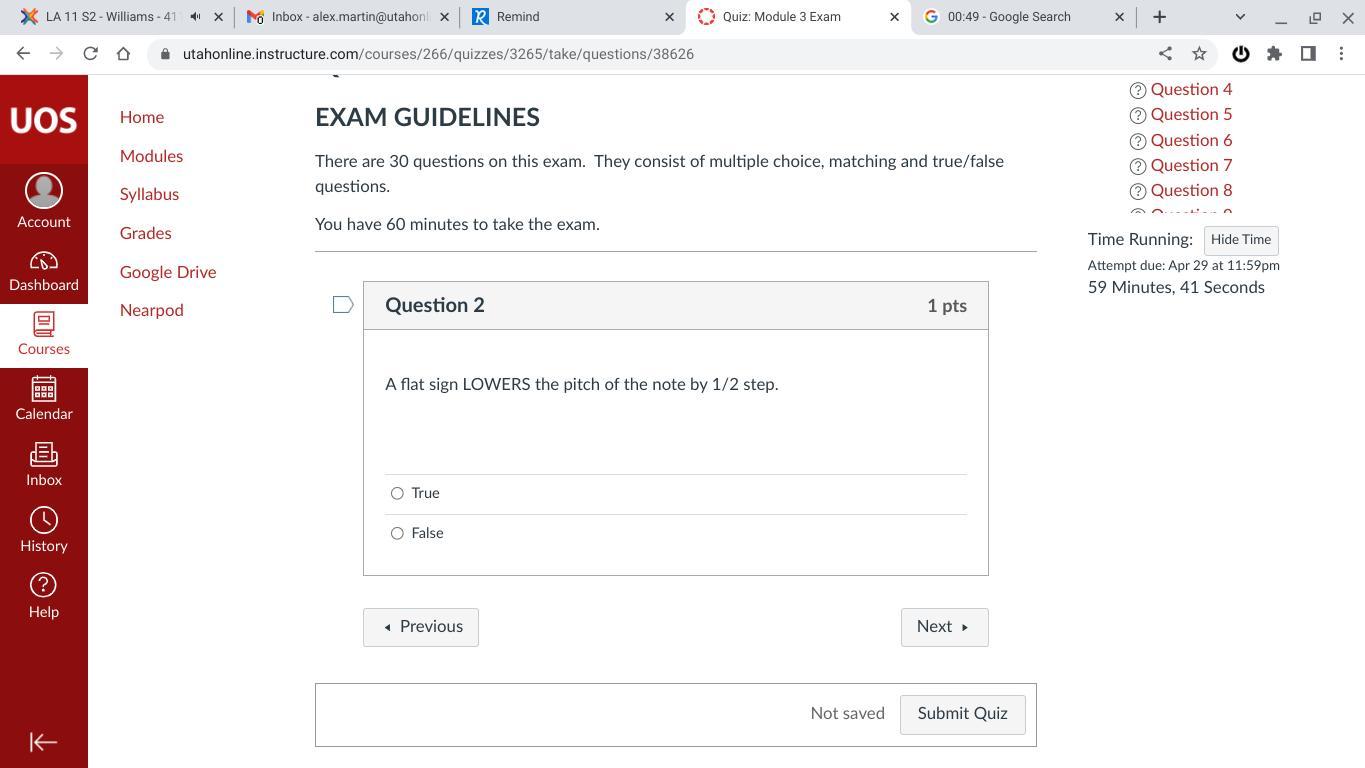Mute the LA 11 S2 tab audio
This screenshot has height=768, width=1365.
pyautogui.click(x=195, y=17)
